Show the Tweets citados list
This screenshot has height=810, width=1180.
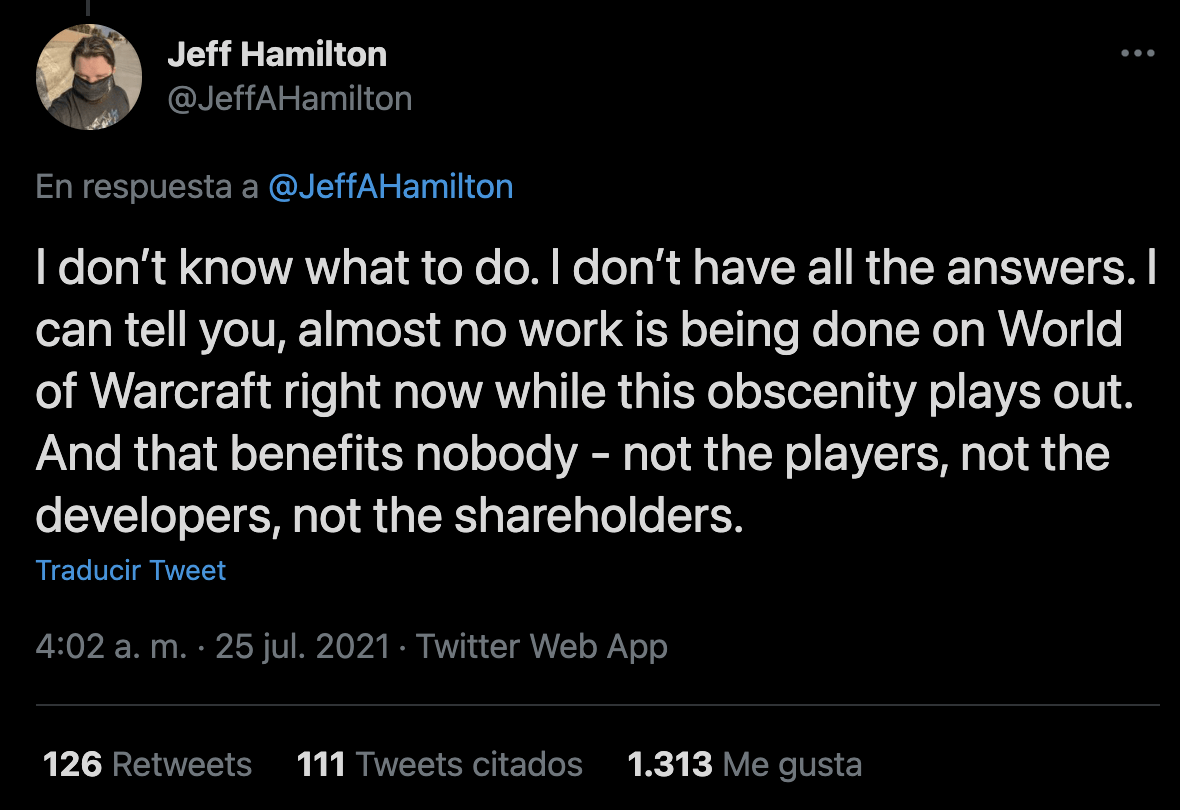coord(439,765)
